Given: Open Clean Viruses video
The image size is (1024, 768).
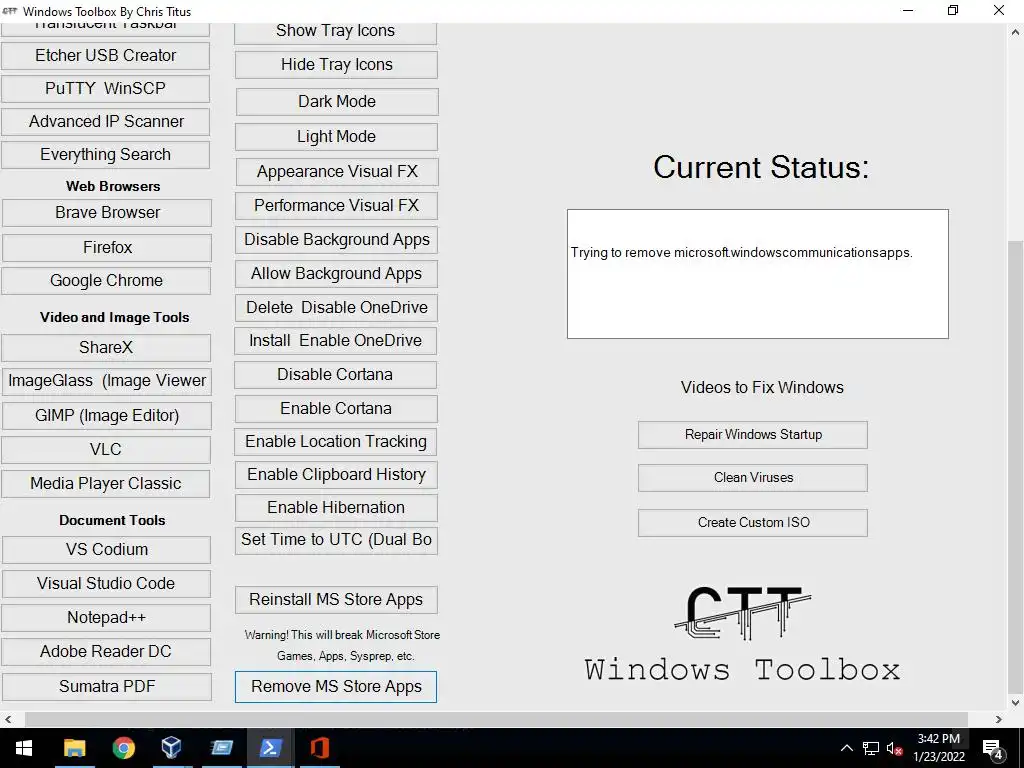Looking at the screenshot, I should point(753,478).
